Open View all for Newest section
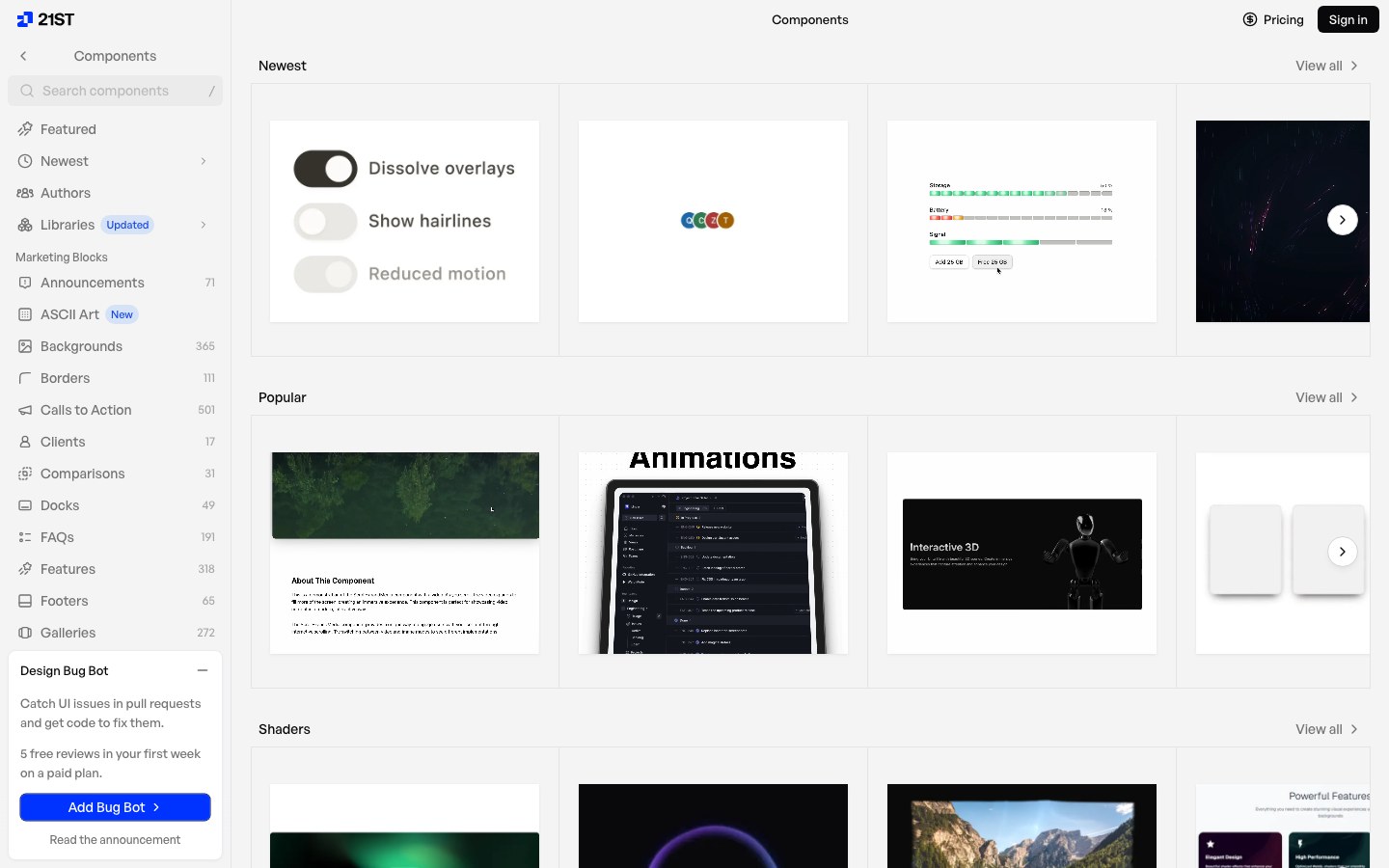 1327,66
